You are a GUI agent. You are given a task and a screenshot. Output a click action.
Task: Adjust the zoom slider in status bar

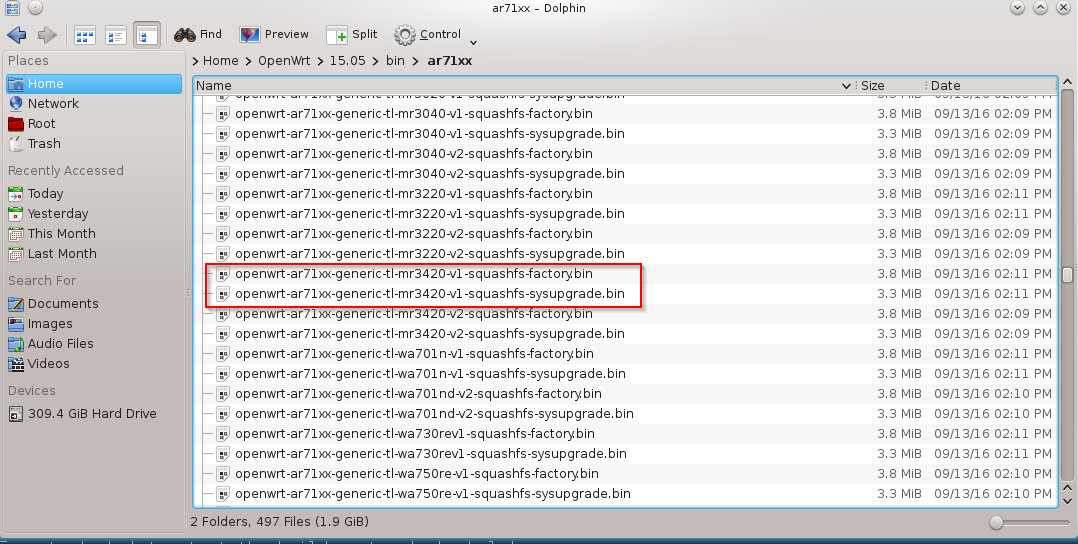click(x=996, y=522)
